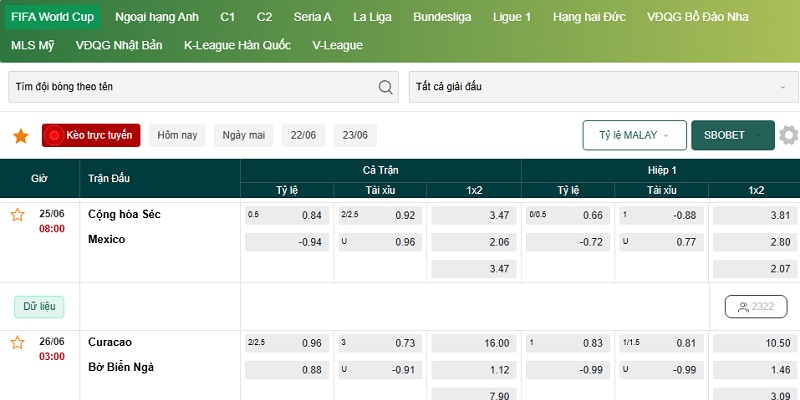The height and width of the screenshot is (400, 800).
Task: Click the Kèo trực tuyến button
Action: click(91, 135)
